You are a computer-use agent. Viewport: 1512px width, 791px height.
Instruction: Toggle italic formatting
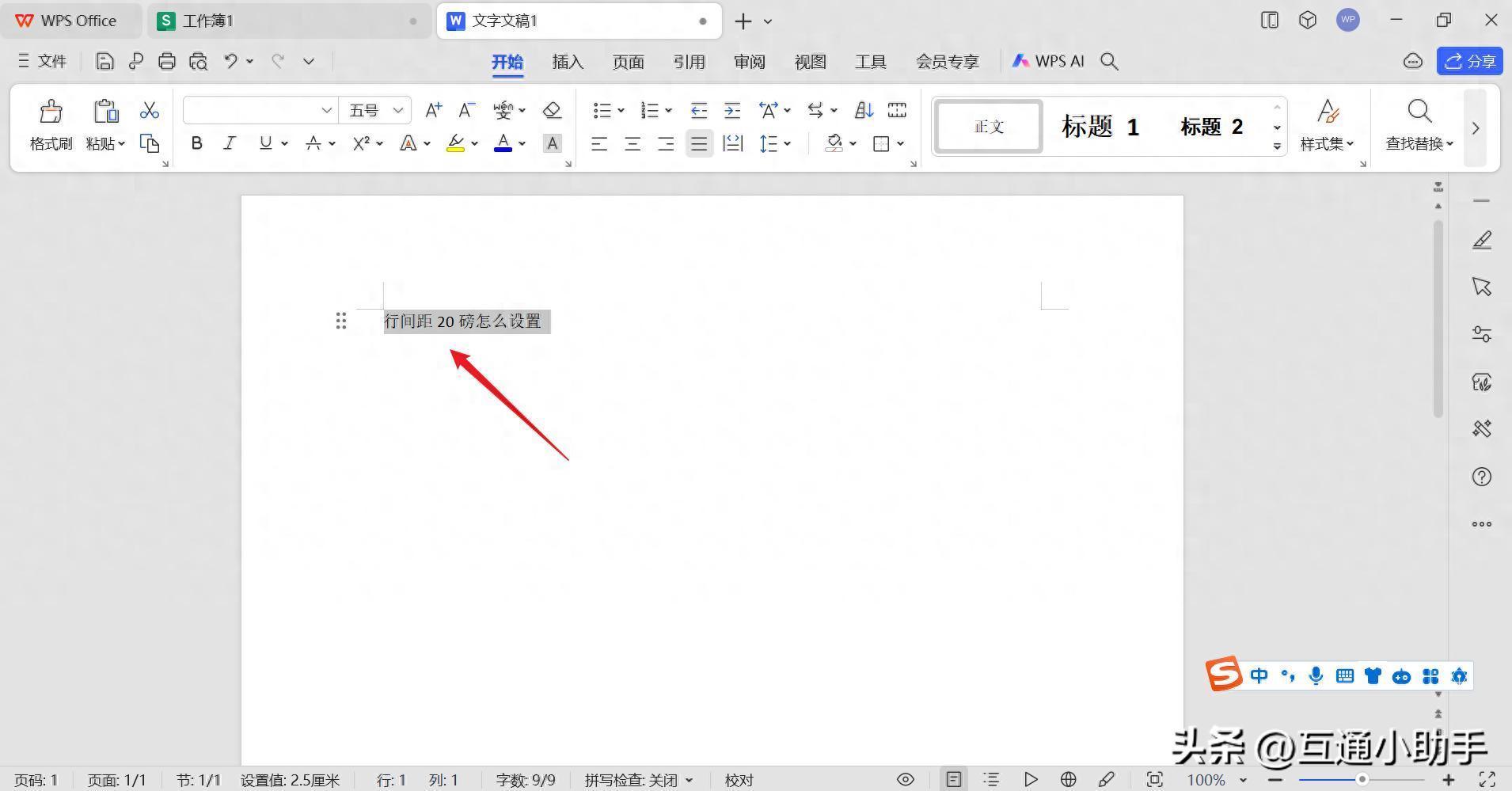tap(230, 143)
